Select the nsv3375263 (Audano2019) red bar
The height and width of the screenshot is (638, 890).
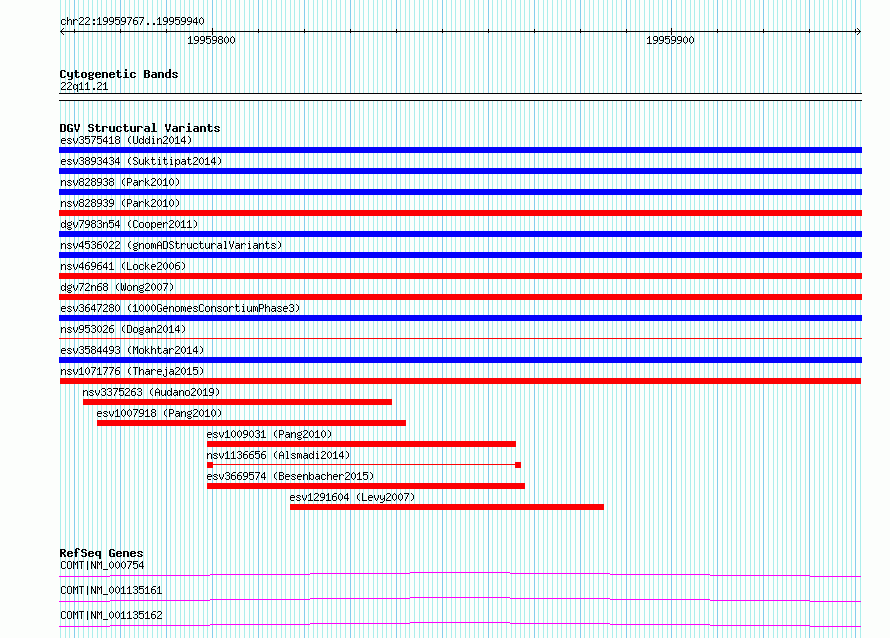237,402
